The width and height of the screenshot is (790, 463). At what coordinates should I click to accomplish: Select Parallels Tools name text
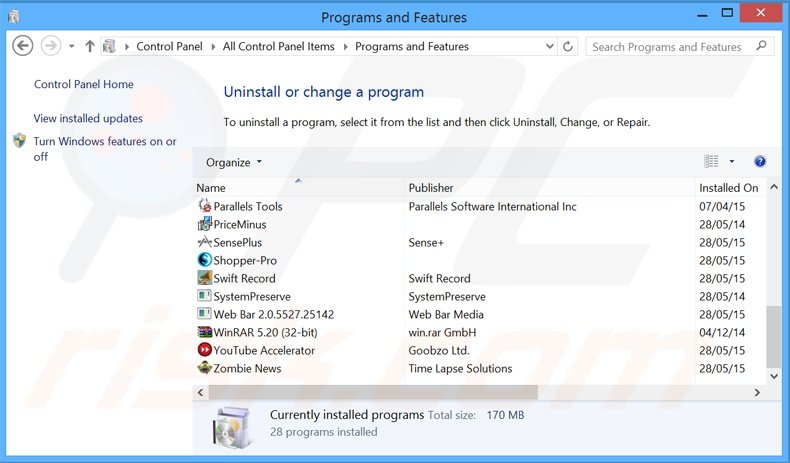248,207
